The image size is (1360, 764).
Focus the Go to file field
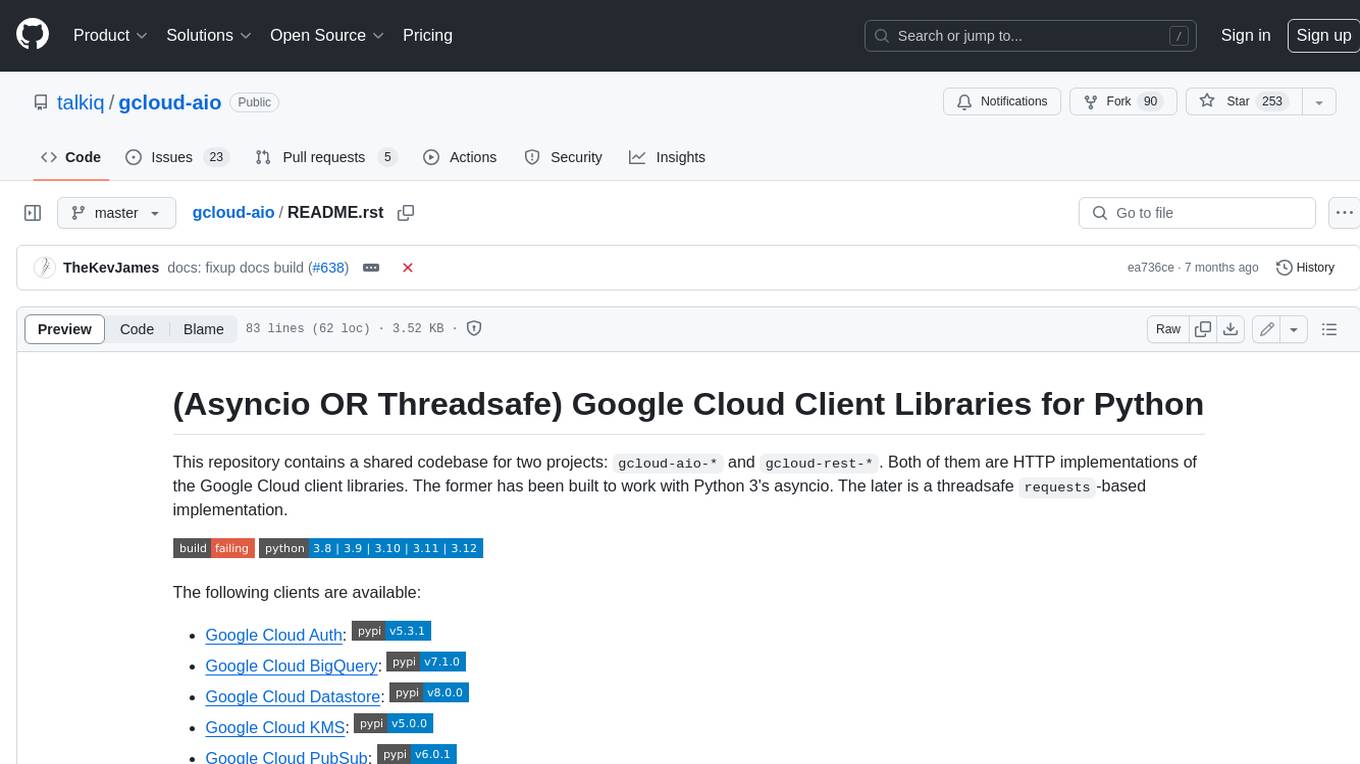(1197, 213)
